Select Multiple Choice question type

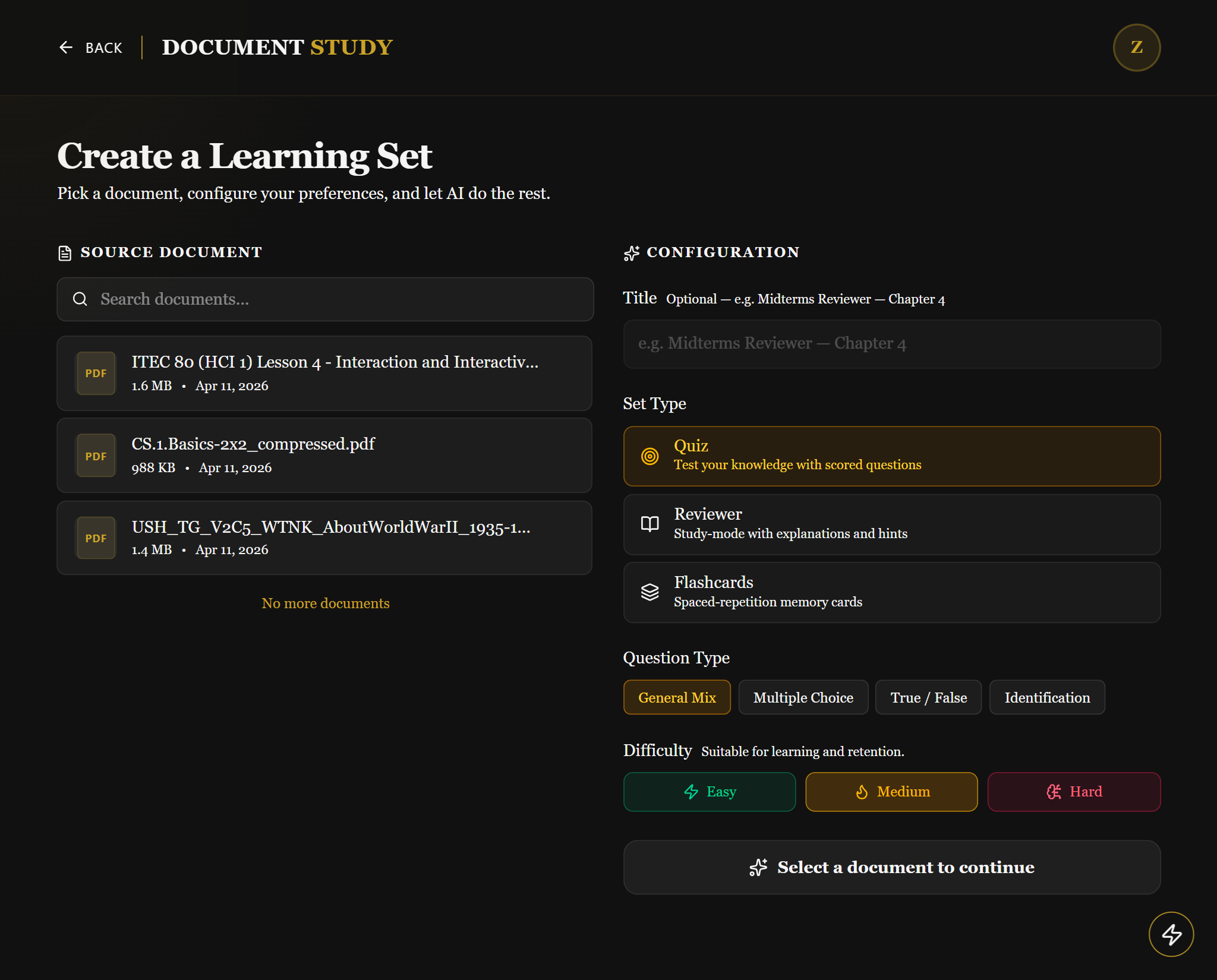[803, 698]
